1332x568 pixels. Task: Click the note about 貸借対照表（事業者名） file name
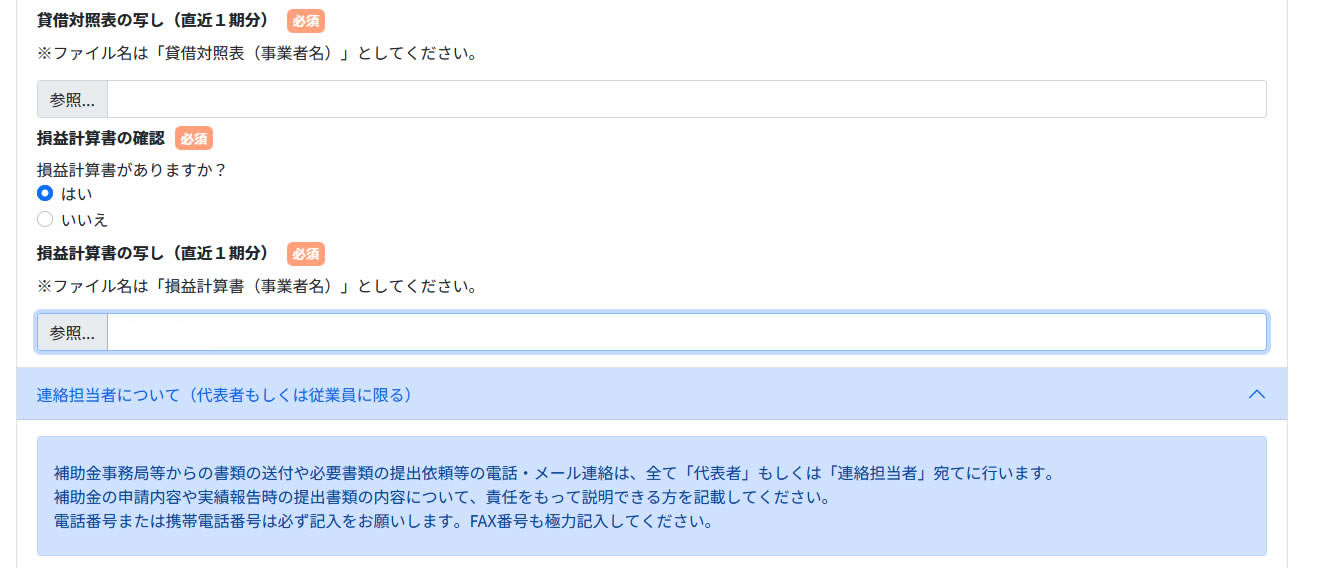point(257,53)
